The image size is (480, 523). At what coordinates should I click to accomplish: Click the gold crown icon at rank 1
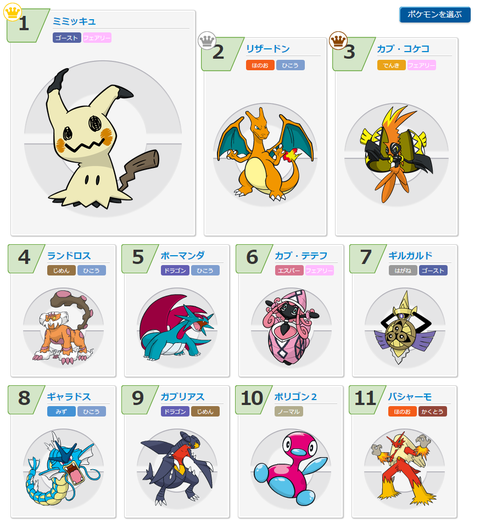pos(12,12)
